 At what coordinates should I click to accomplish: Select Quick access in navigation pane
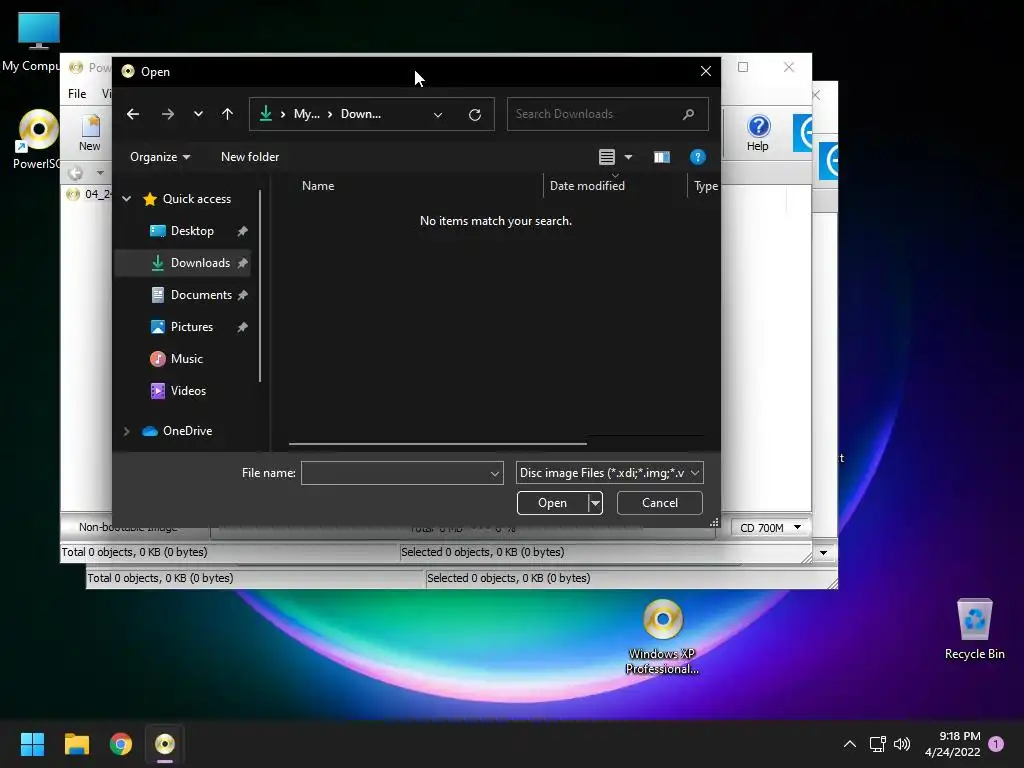(197, 199)
